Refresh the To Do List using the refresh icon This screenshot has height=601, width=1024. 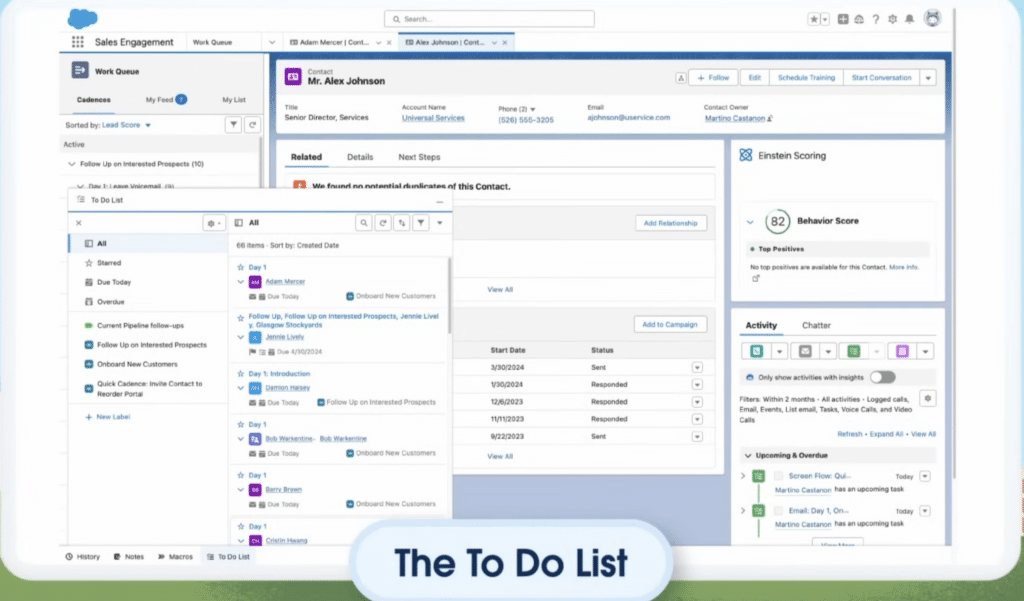383,222
